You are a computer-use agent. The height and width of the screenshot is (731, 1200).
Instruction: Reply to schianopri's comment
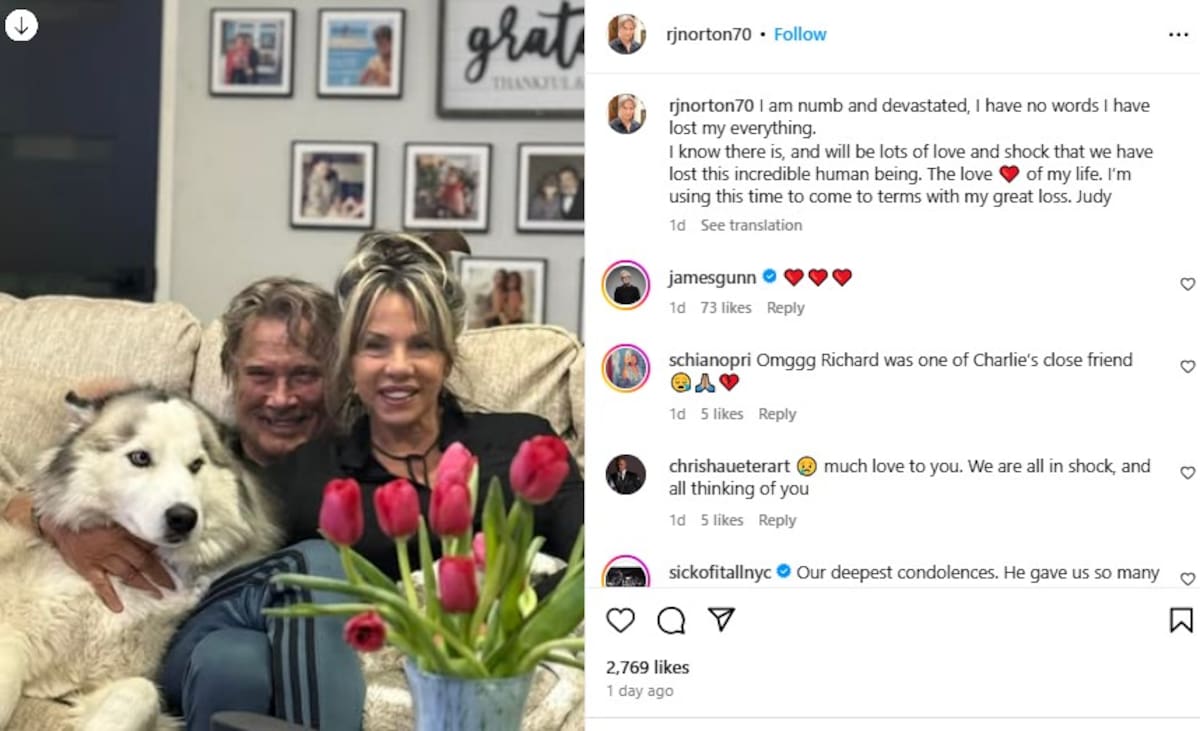coord(777,414)
